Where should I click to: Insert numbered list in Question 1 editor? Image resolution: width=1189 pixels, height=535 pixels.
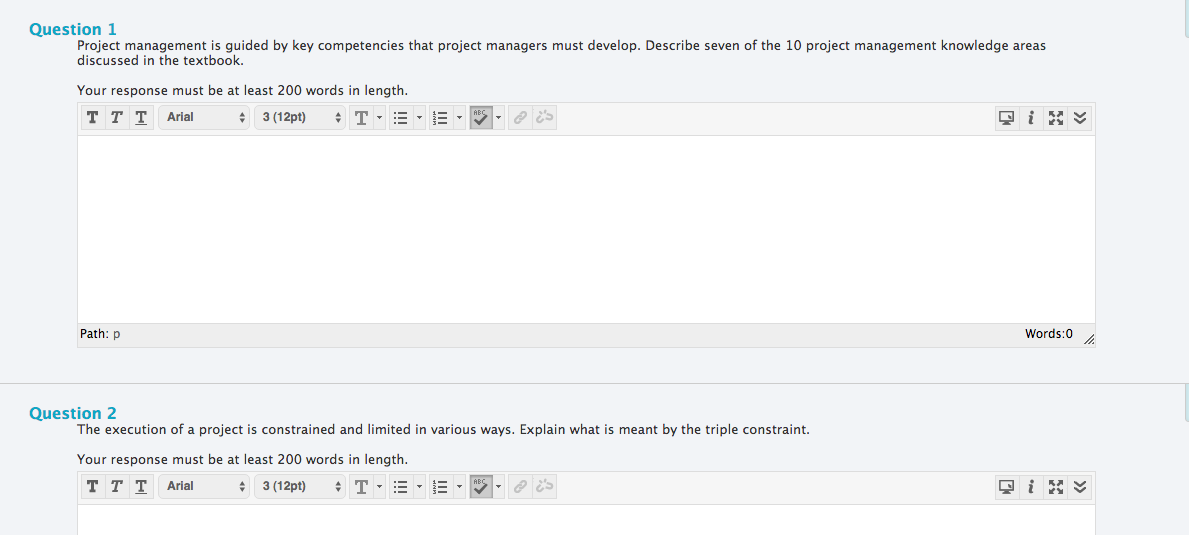[438, 118]
